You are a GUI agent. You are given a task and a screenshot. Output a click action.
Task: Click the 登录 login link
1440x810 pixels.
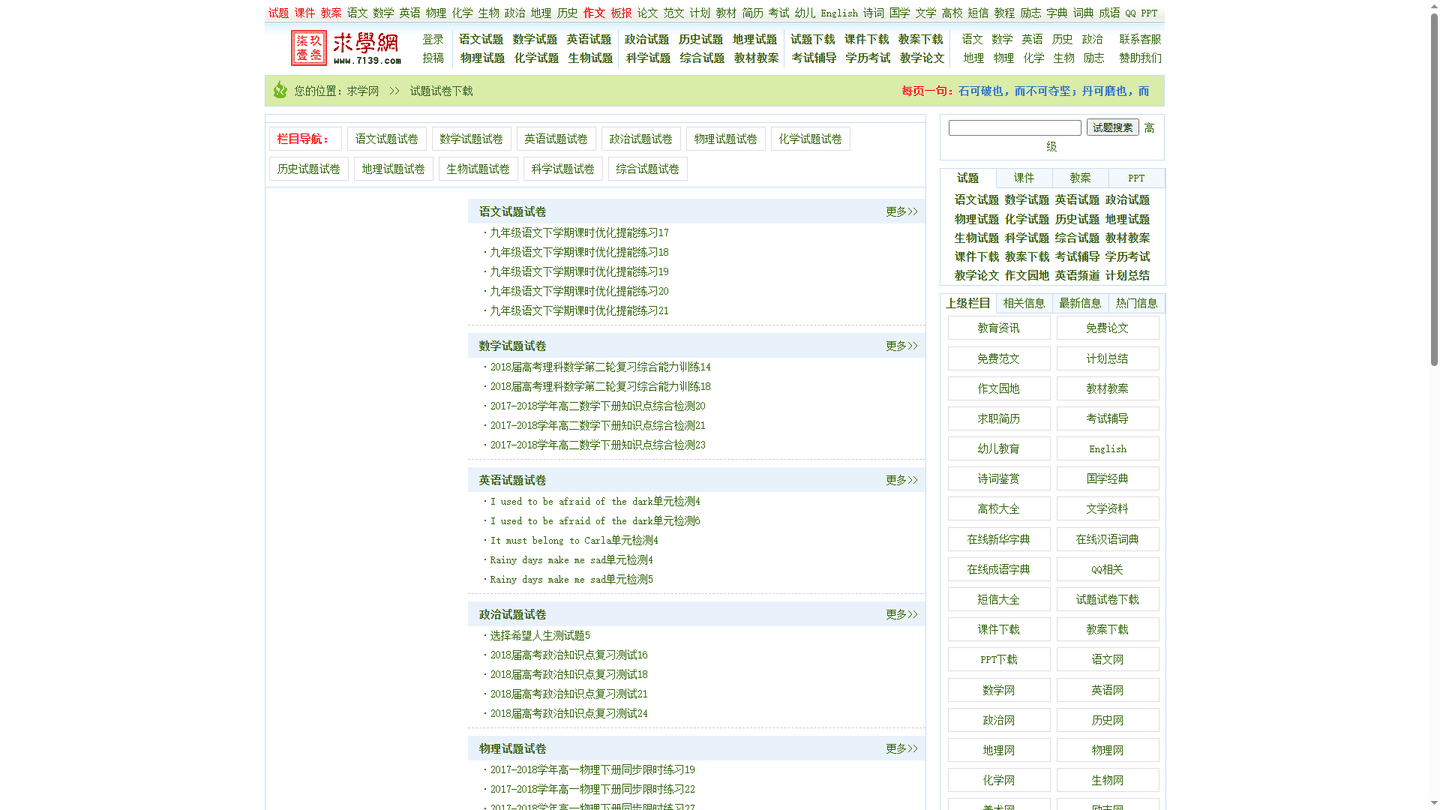tap(433, 40)
